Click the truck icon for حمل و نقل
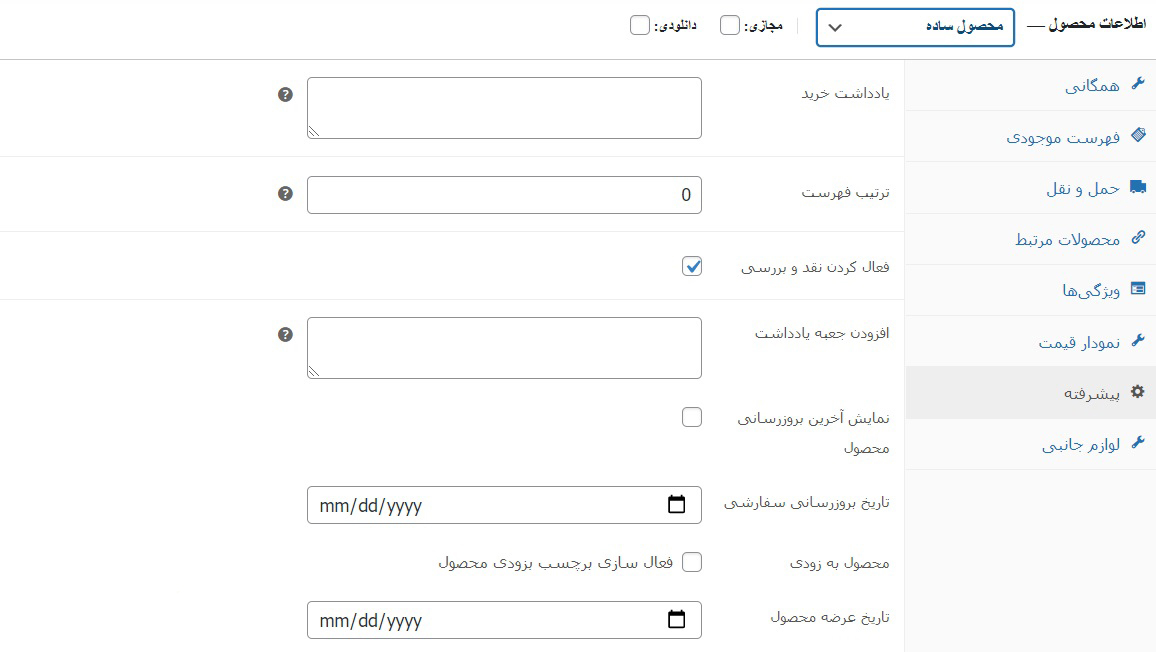Viewport: 1156px width, 652px height. (1138, 187)
